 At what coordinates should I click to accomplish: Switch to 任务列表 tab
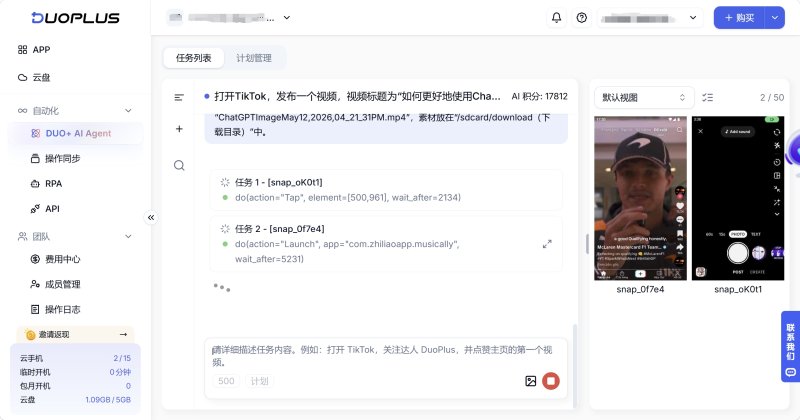(193, 58)
